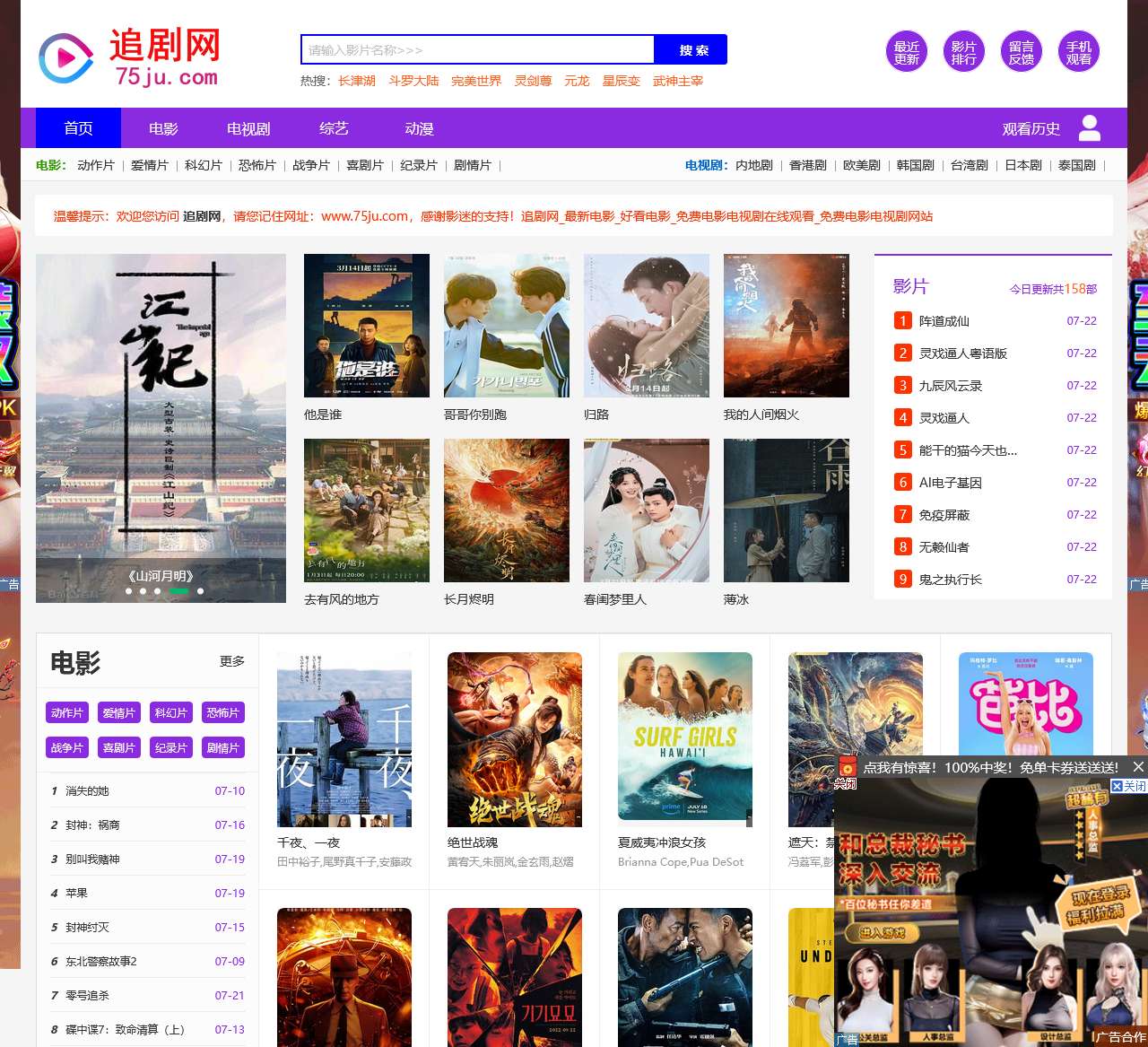
Task: Open ranked item 鬼之执行长
Action: [951, 580]
